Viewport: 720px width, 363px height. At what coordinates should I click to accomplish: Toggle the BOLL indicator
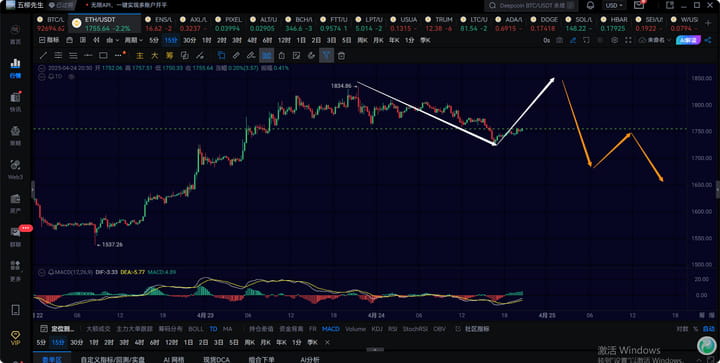pos(196,329)
